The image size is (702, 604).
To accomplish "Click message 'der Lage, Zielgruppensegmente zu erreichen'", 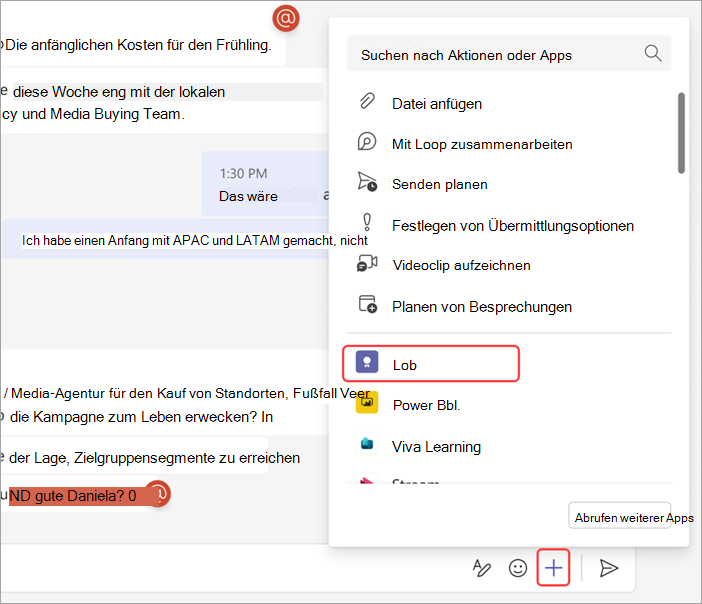I will tap(154, 458).
